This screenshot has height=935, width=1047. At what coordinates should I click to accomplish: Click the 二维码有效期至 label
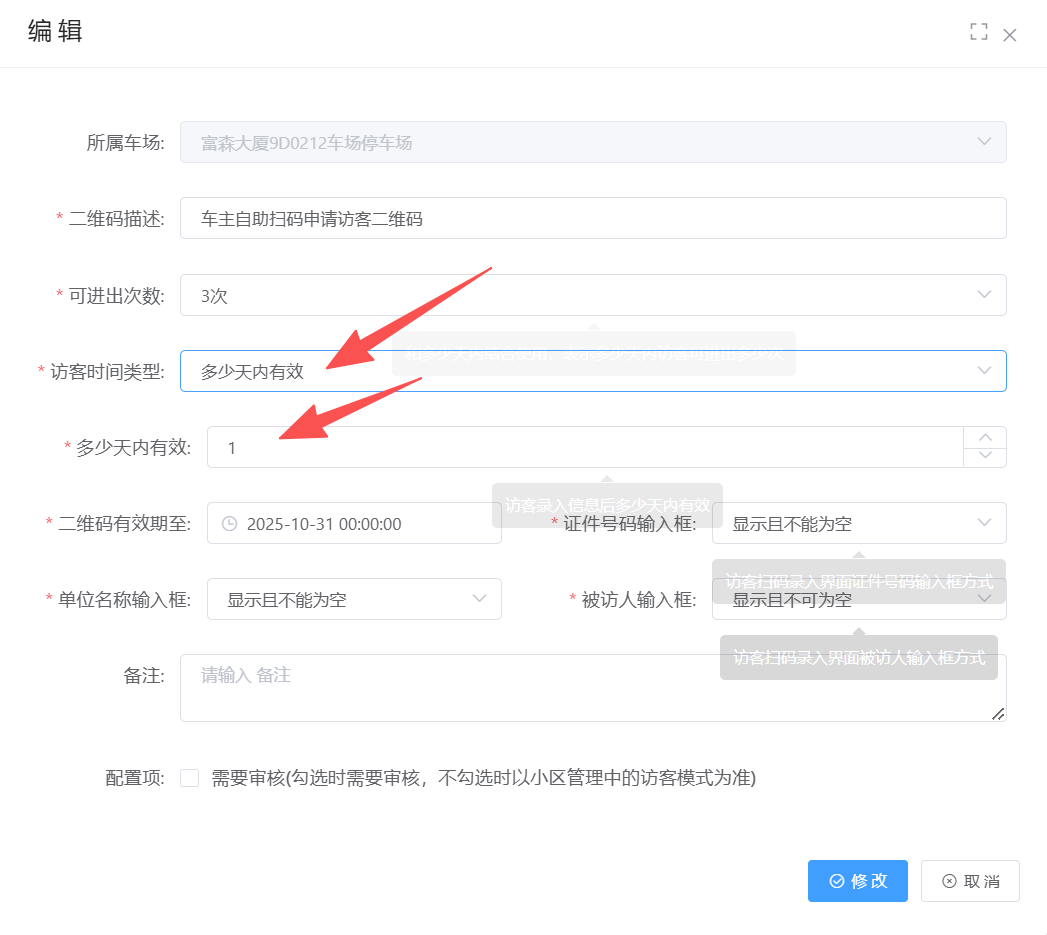tap(124, 524)
